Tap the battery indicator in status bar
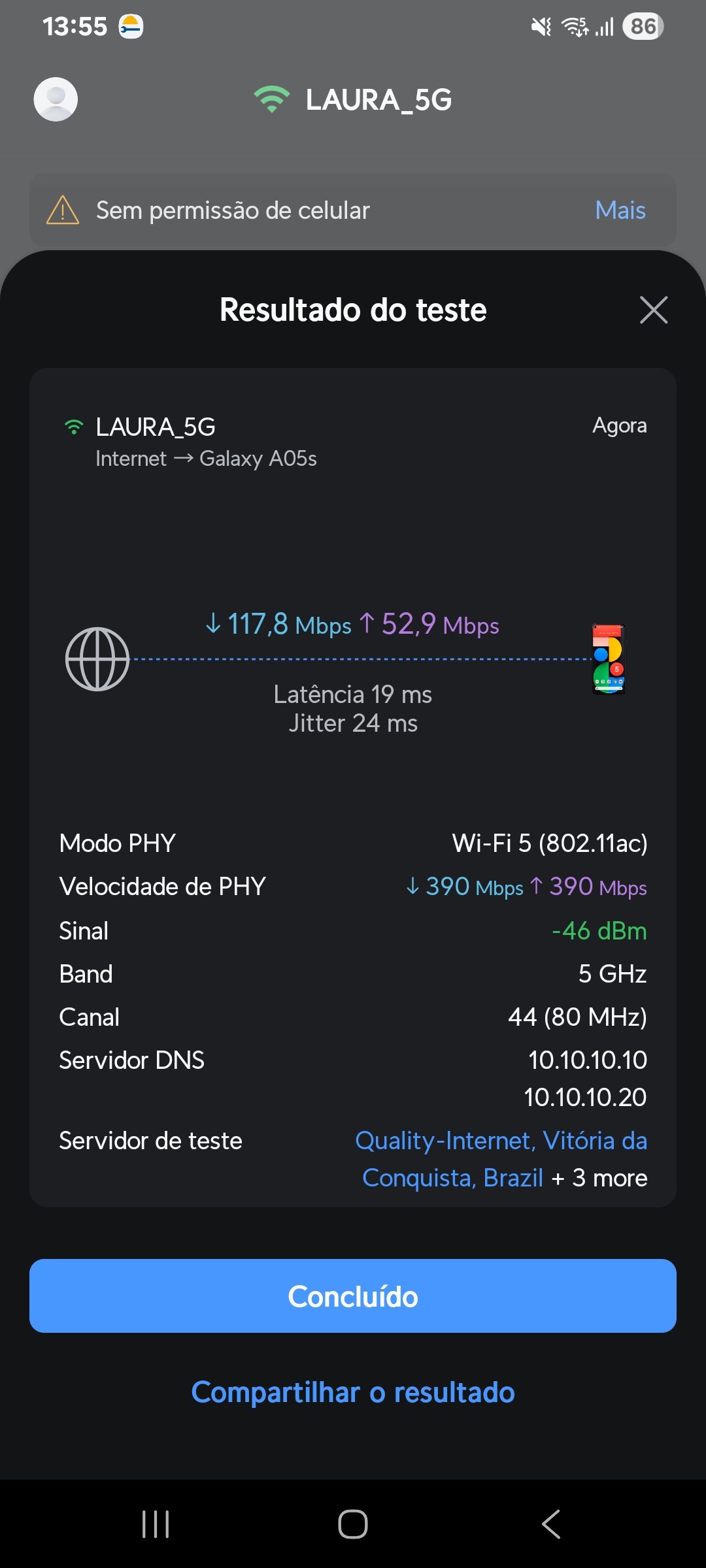The image size is (706, 1568). (643, 27)
